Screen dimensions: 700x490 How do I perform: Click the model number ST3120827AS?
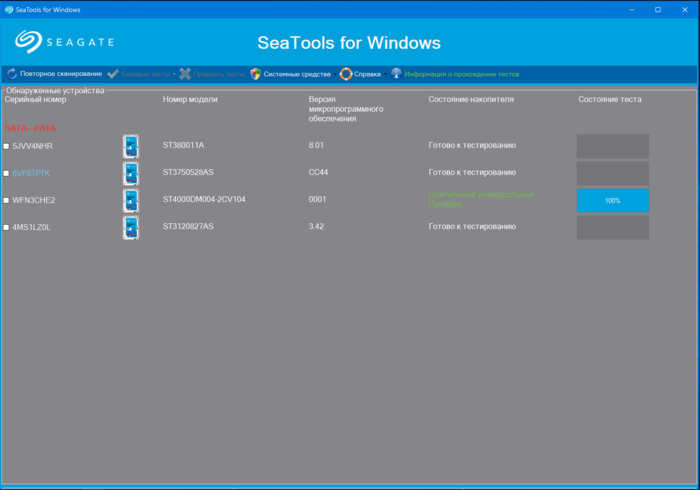pos(188,226)
